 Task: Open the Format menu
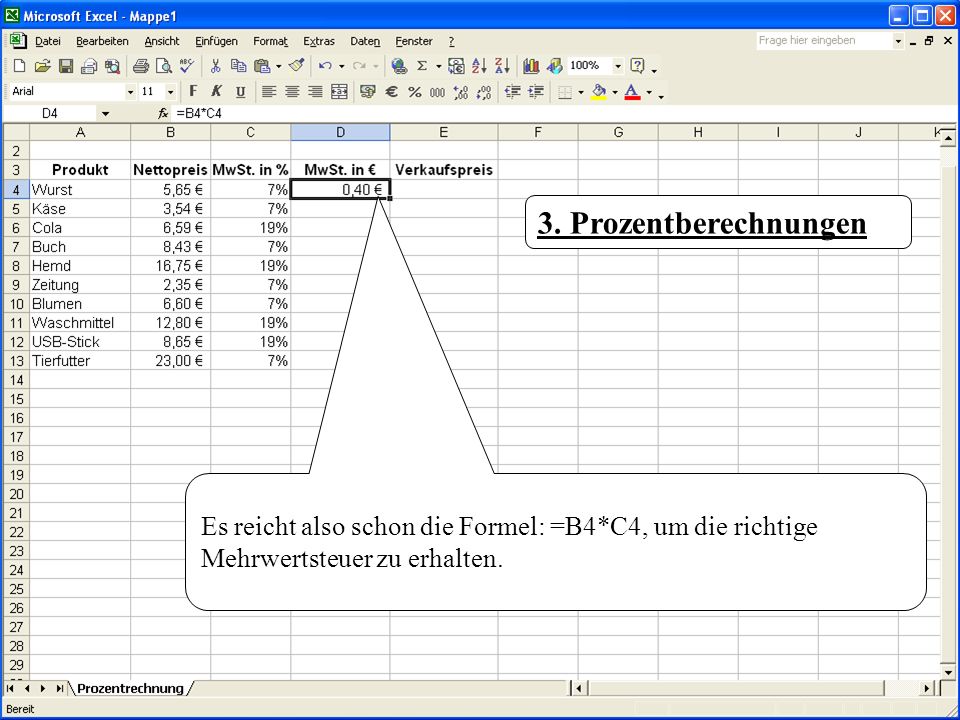(270, 41)
